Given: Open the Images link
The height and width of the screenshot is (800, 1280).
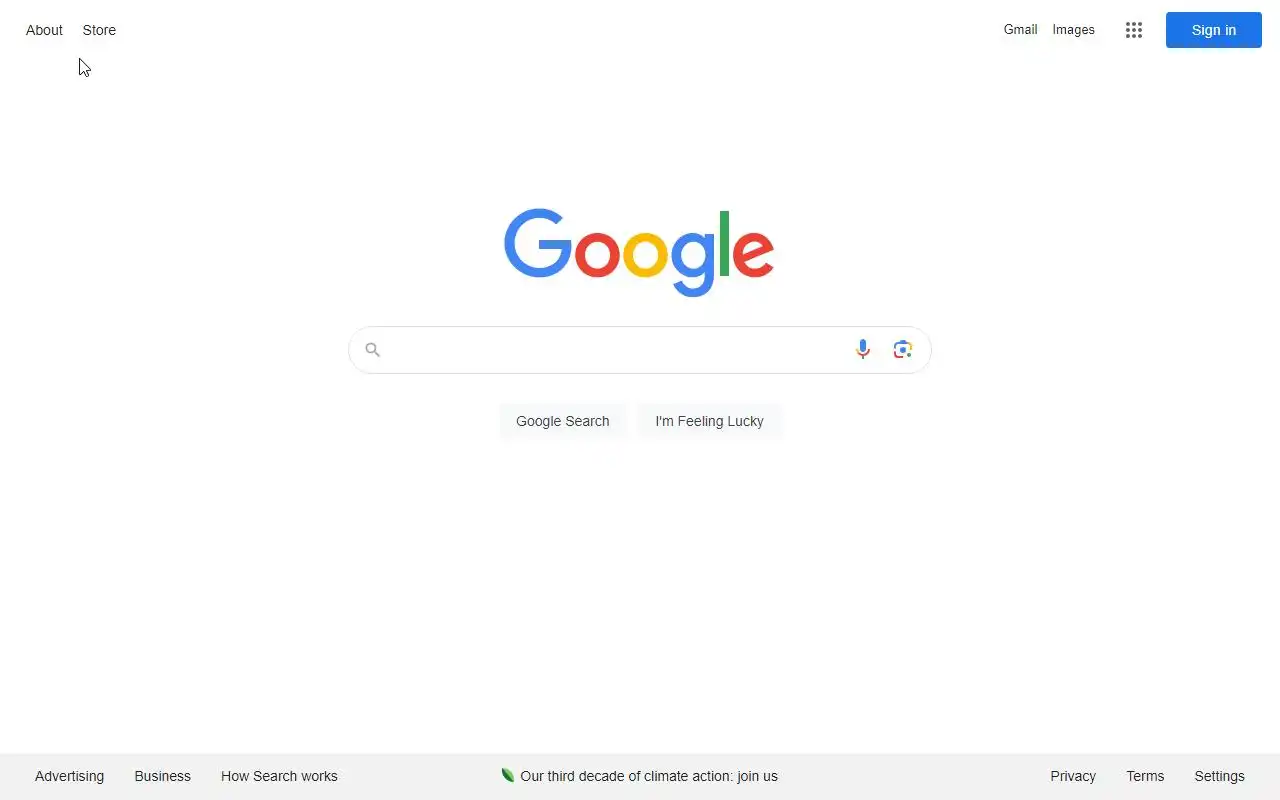Looking at the screenshot, I should pyautogui.click(x=1073, y=30).
